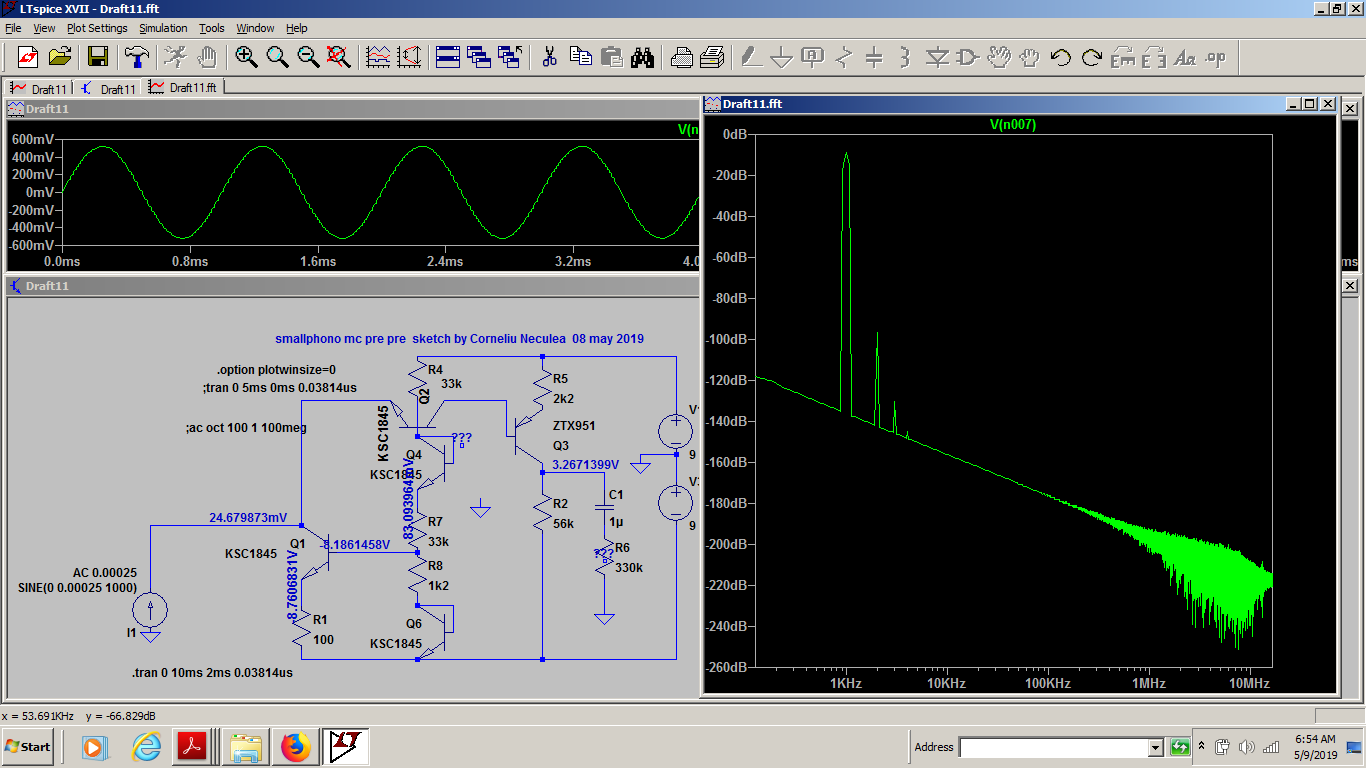The image size is (1366, 768).
Task: Click the Copy icon in toolbar
Action: [x=581, y=57]
